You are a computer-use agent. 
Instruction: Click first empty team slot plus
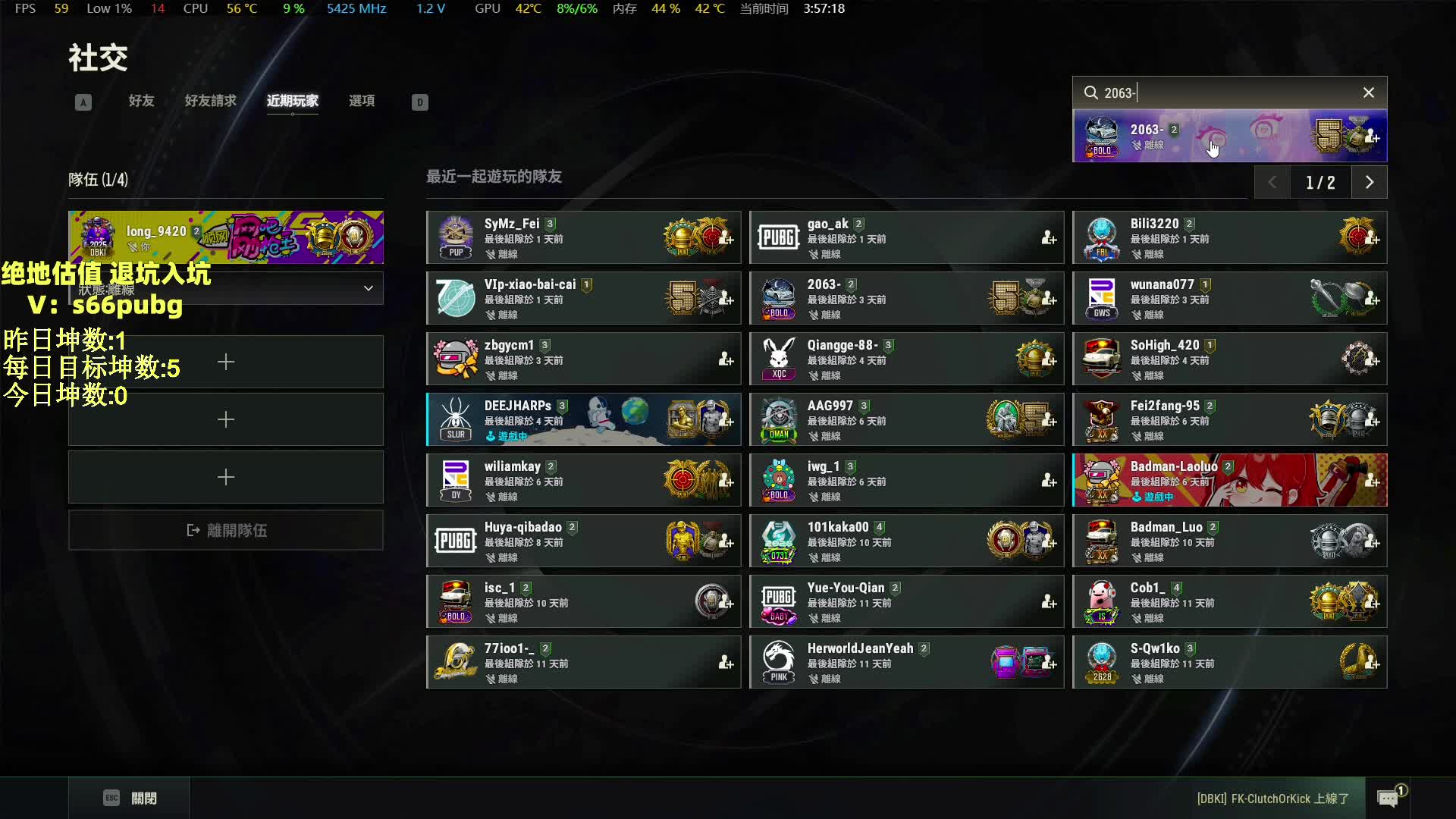pos(226,362)
